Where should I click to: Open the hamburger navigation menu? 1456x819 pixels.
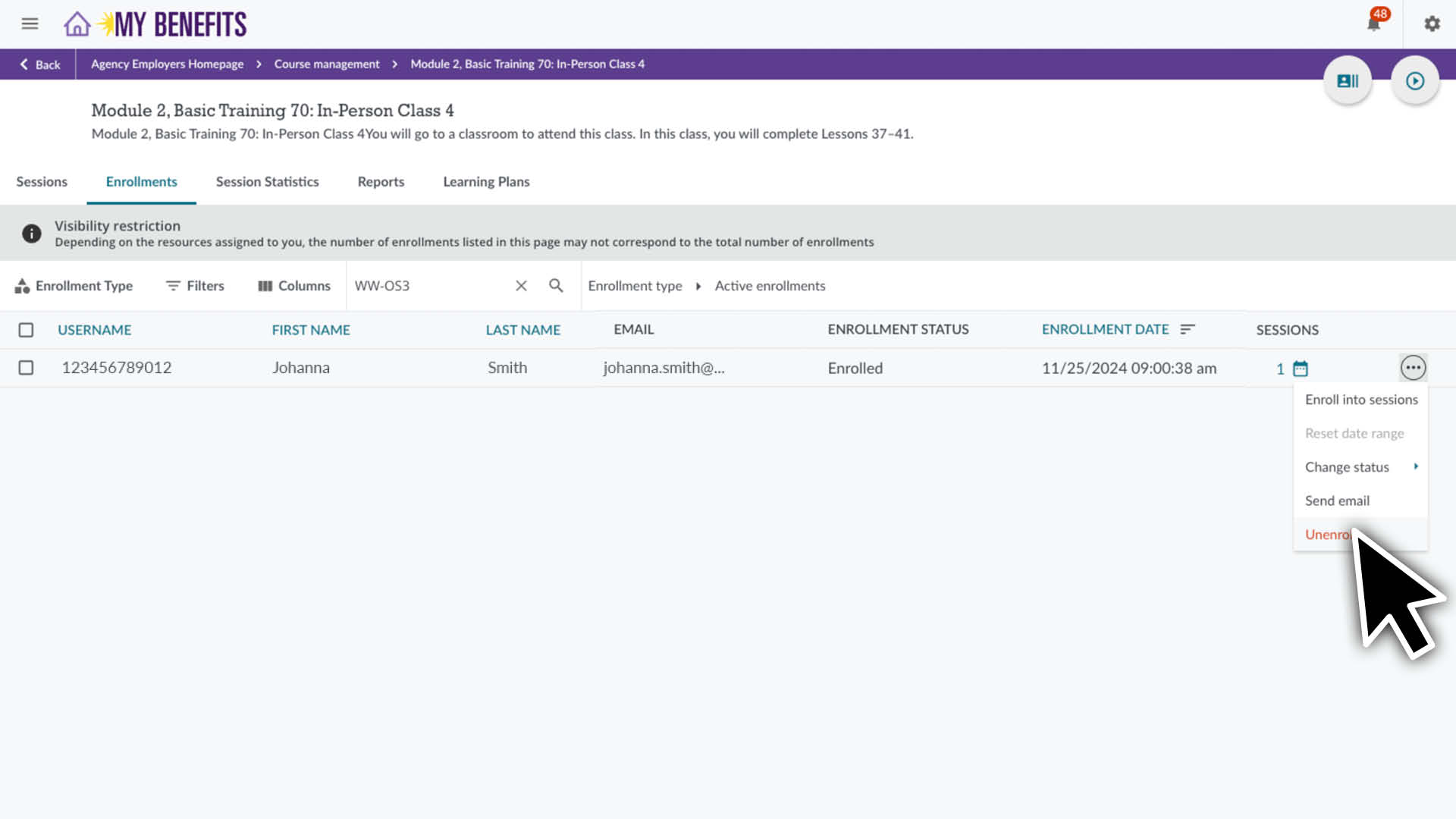pyautogui.click(x=30, y=24)
